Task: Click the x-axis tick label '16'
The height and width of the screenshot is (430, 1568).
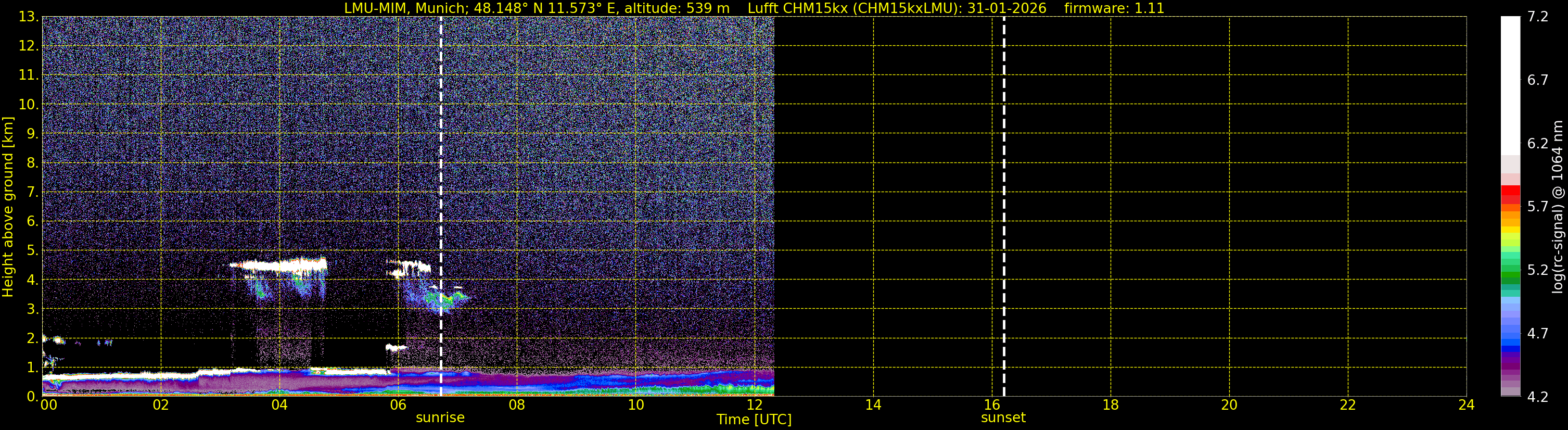Action: coord(991,405)
